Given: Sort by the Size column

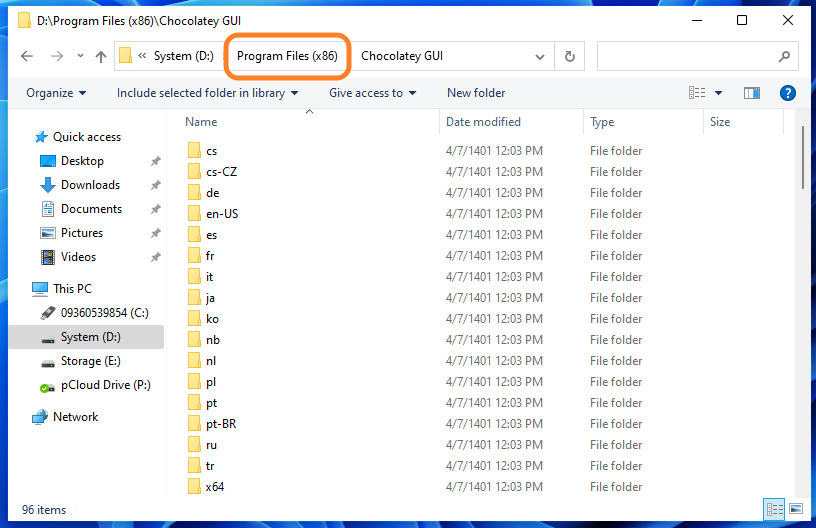Looking at the screenshot, I should point(720,122).
